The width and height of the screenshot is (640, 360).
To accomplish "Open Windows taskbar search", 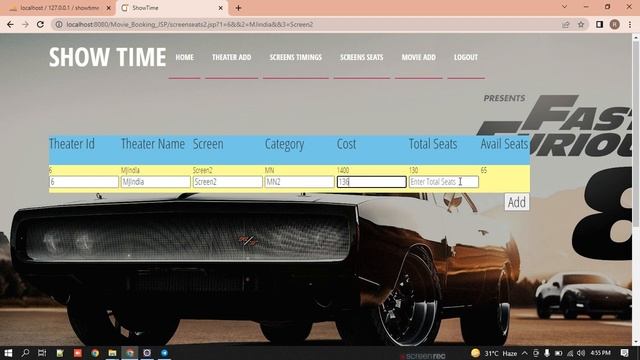I will tap(25, 353).
